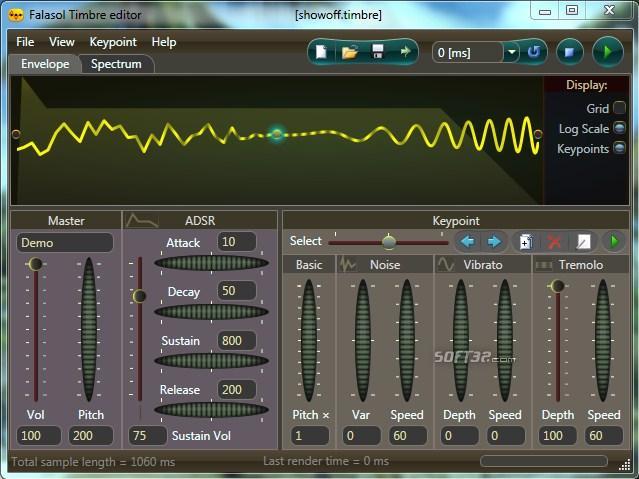The width and height of the screenshot is (639, 479).
Task: Open the Help menu
Action: click(164, 42)
